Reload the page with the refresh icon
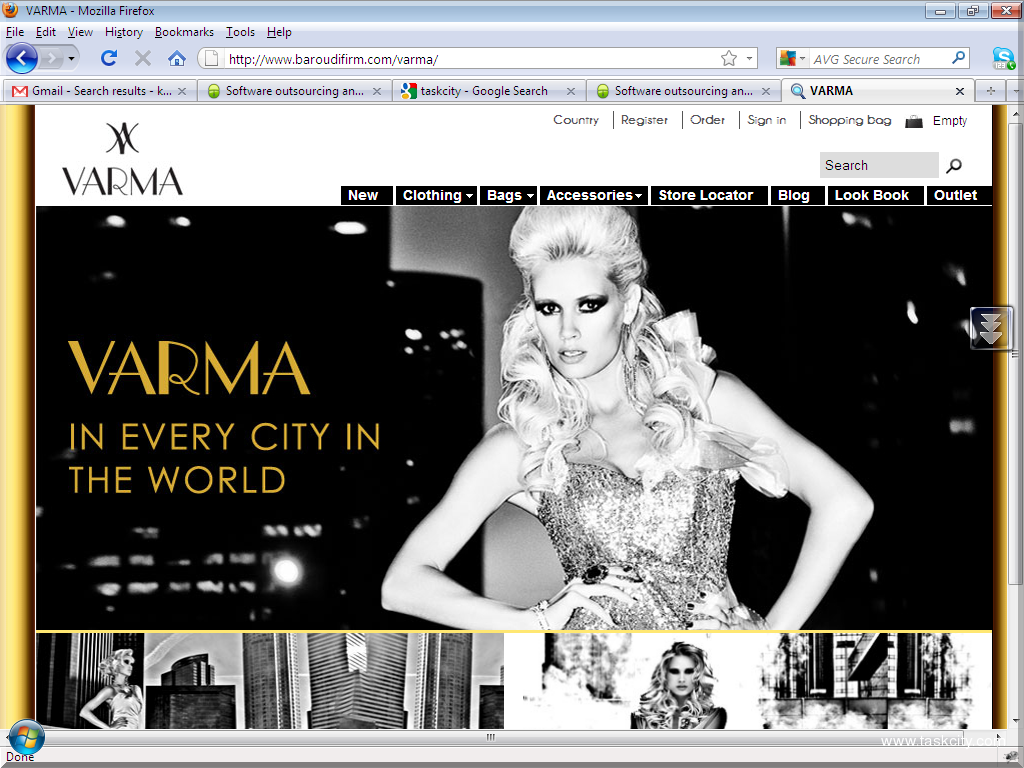The width and height of the screenshot is (1024, 768). point(109,58)
